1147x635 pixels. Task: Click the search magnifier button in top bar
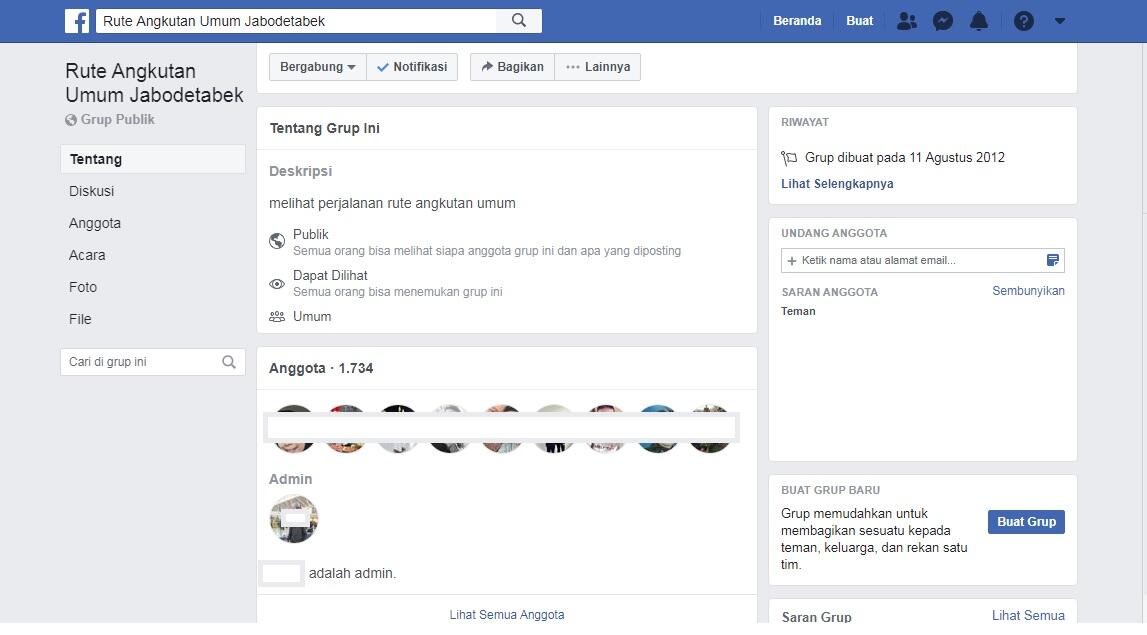click(x=519, y=20)
